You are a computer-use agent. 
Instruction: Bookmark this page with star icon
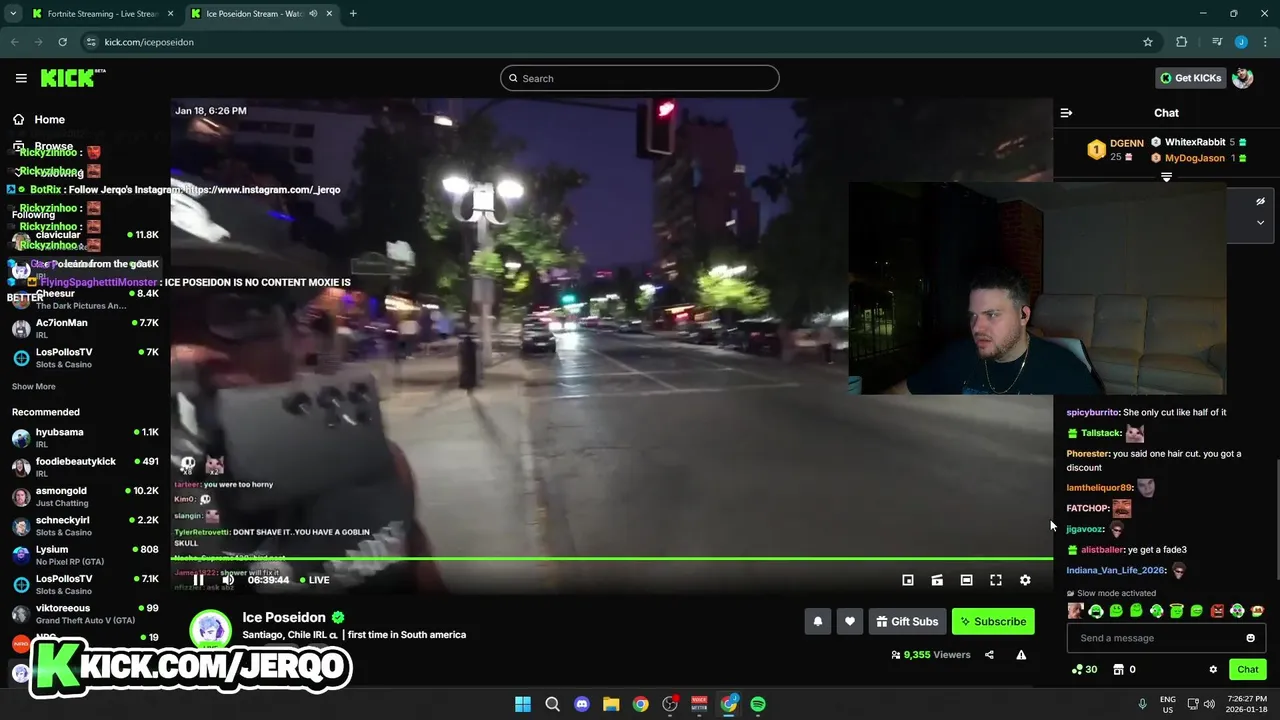[x=1148, y=42]
